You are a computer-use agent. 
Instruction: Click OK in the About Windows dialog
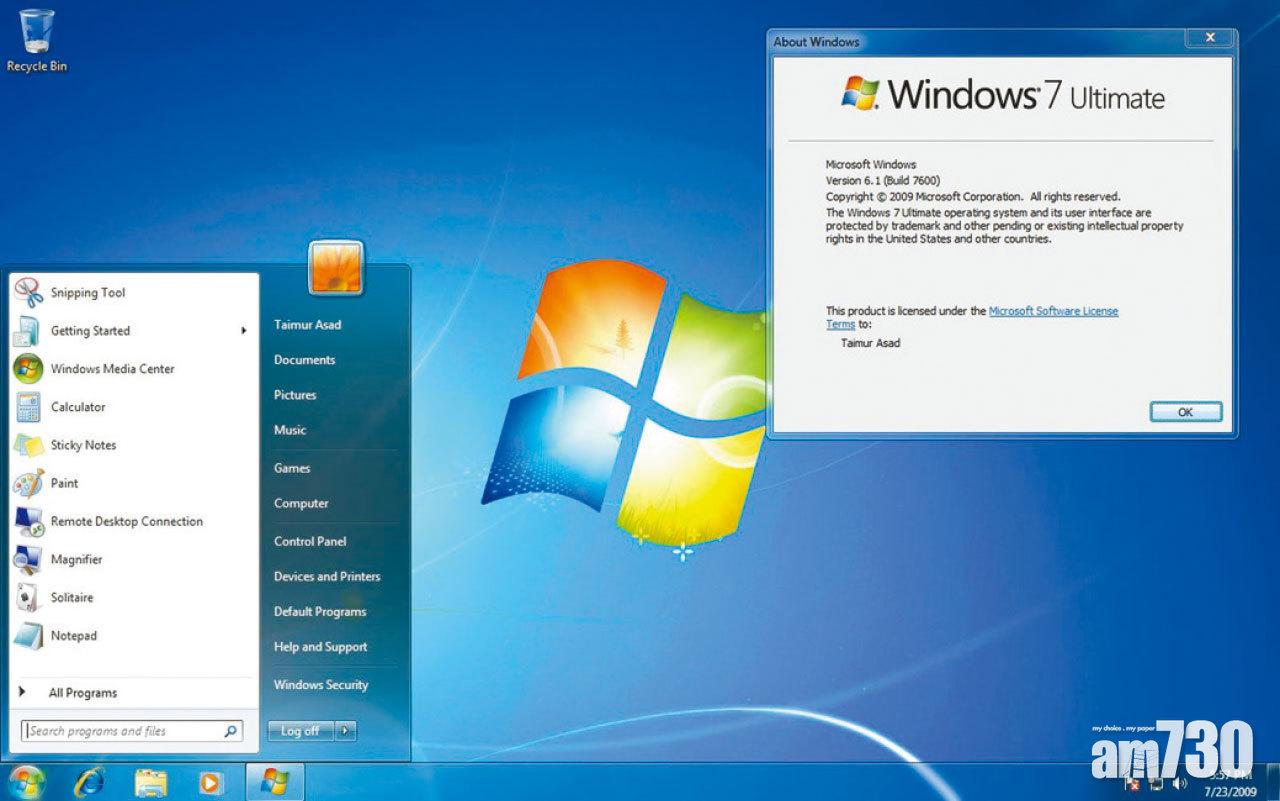click(1185, 411)
